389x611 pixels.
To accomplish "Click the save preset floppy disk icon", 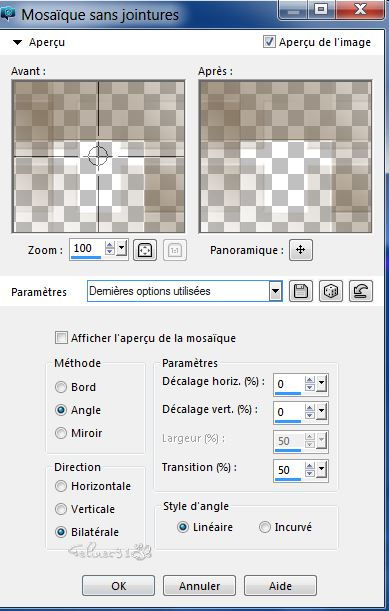I will (x=301, y=291).
